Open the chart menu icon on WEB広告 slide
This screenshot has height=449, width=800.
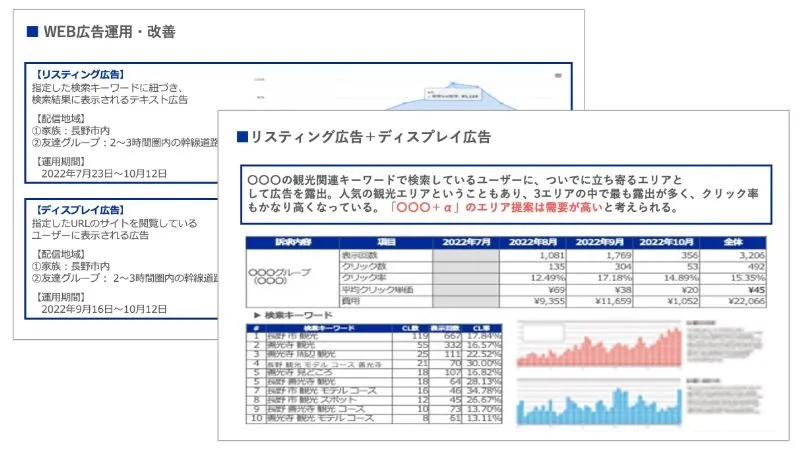click(558, 76)
